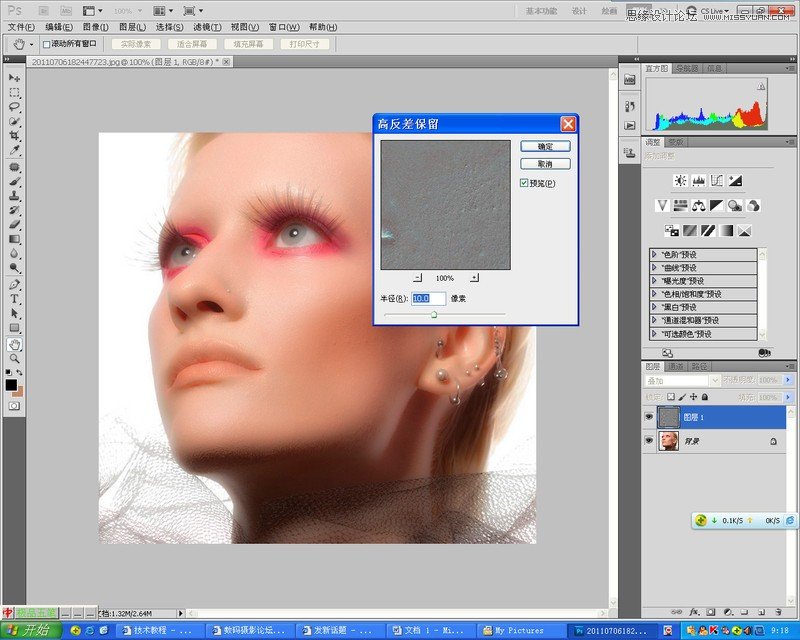Click the create new layer icon
Image resolution: width=800 pixels, height=640 pixels.
click(763, 612)
